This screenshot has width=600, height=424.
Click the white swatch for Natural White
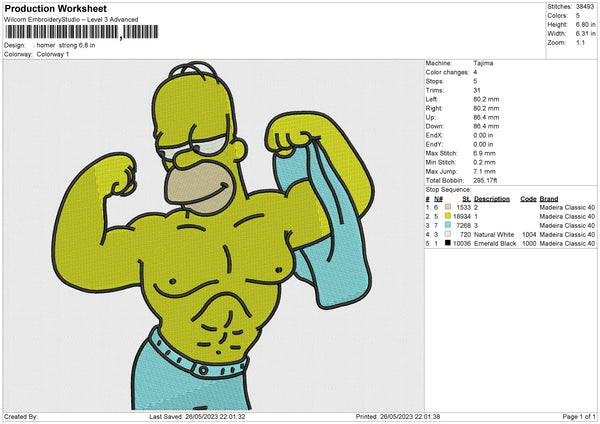(448, 234)
